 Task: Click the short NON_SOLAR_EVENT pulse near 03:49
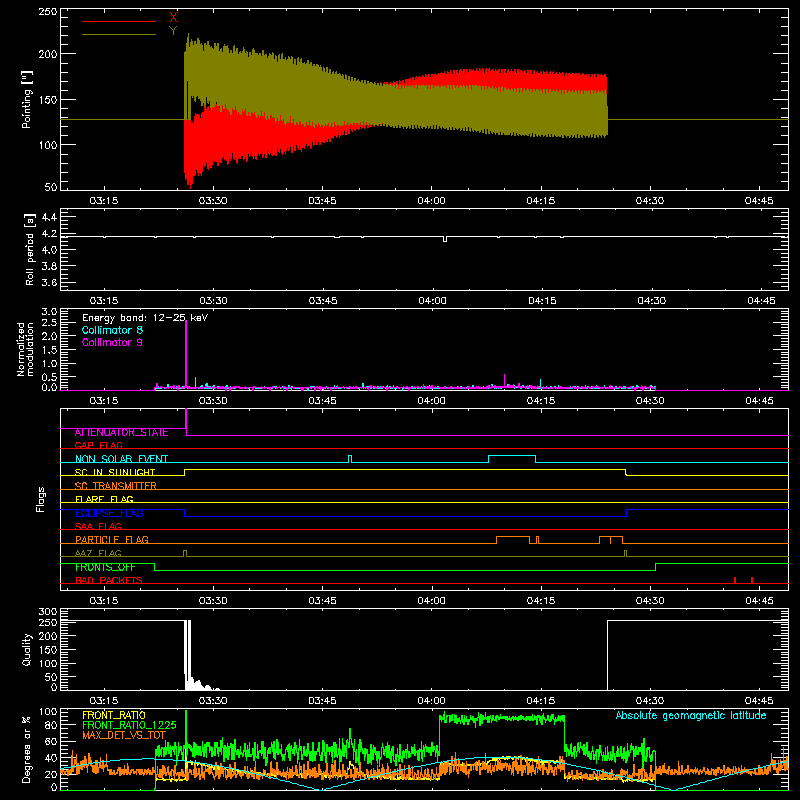(350, 459)
